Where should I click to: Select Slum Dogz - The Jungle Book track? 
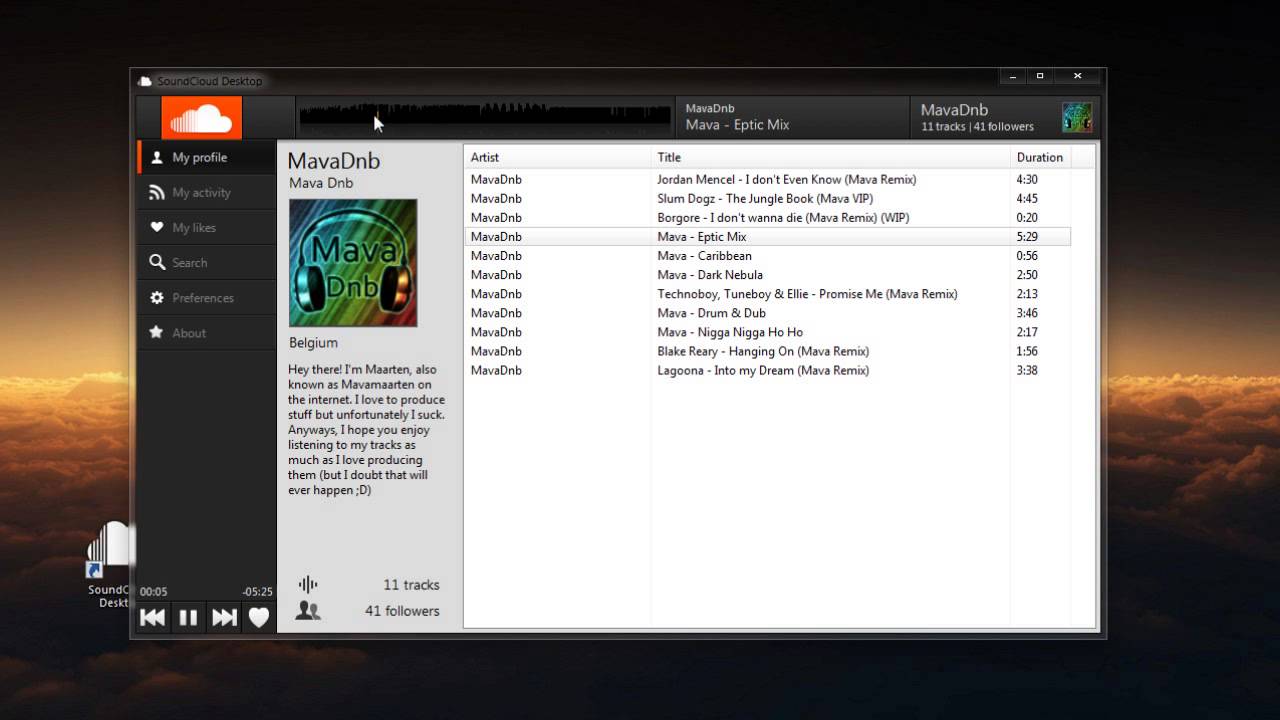767,198
